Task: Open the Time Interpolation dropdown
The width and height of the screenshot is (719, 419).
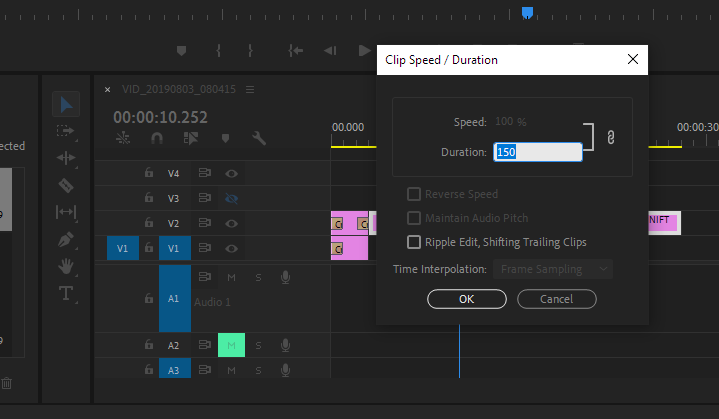Action: (553, 269)
